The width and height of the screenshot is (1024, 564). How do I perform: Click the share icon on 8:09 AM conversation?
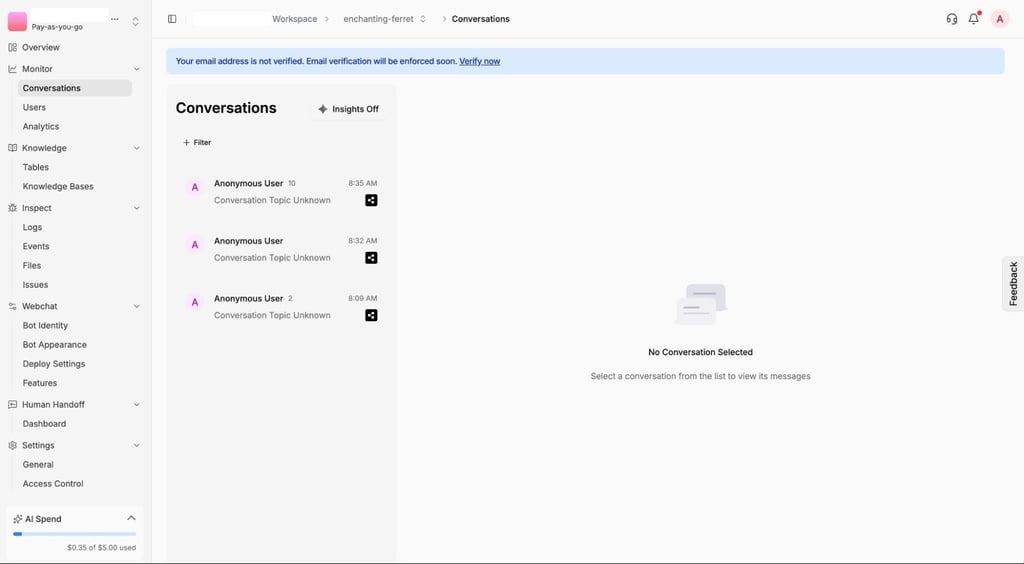point(371,315)
